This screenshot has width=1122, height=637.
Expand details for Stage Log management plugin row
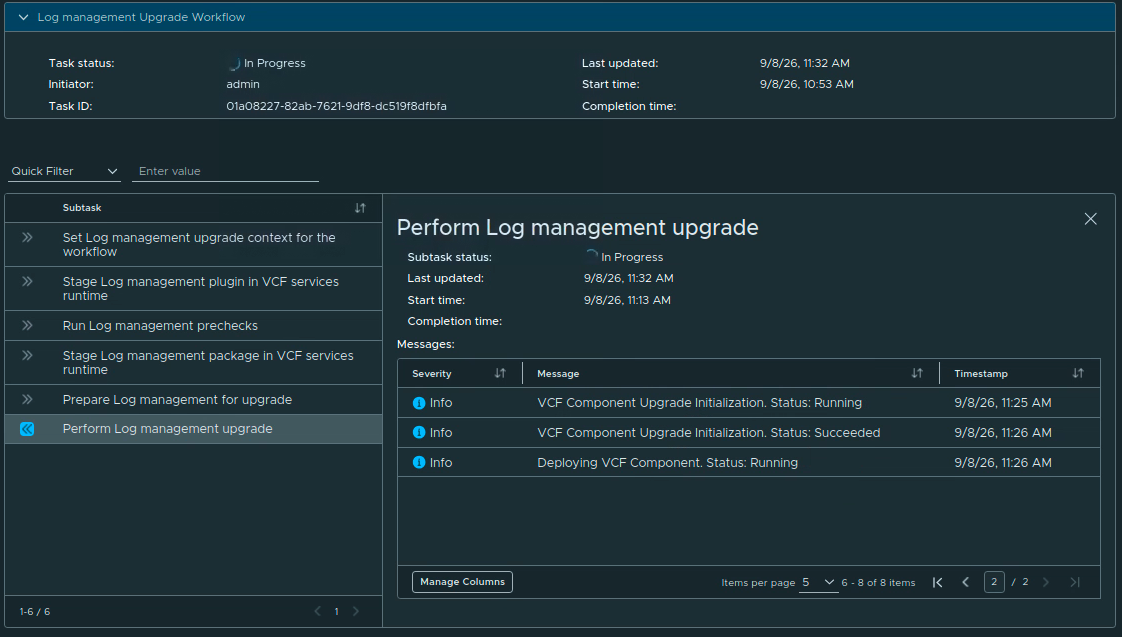27,281
